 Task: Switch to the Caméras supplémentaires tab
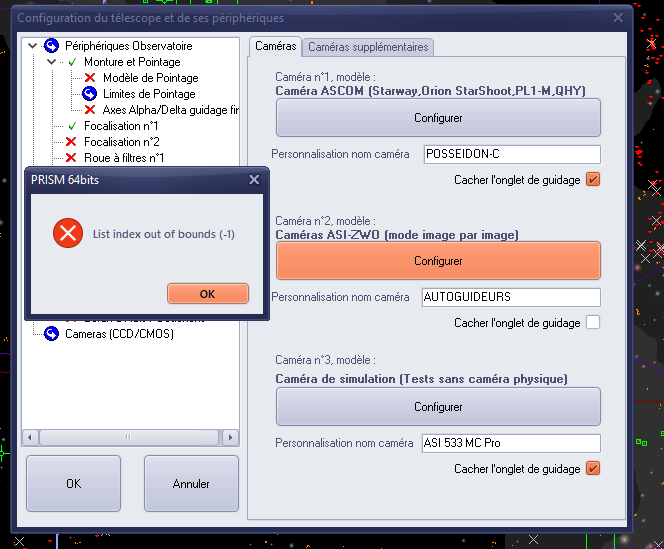pyautogui.click(x=368, y=47)
